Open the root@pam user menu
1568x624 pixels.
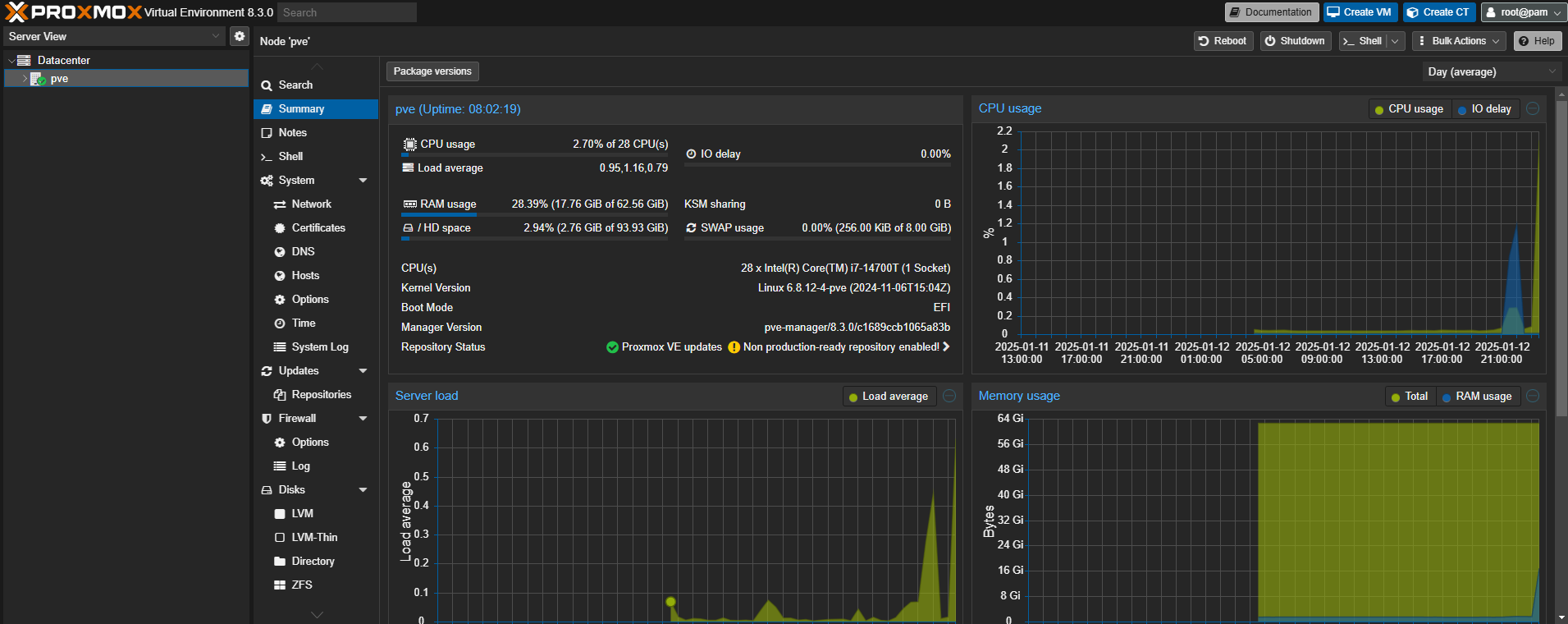click(x=1523, y=12)
